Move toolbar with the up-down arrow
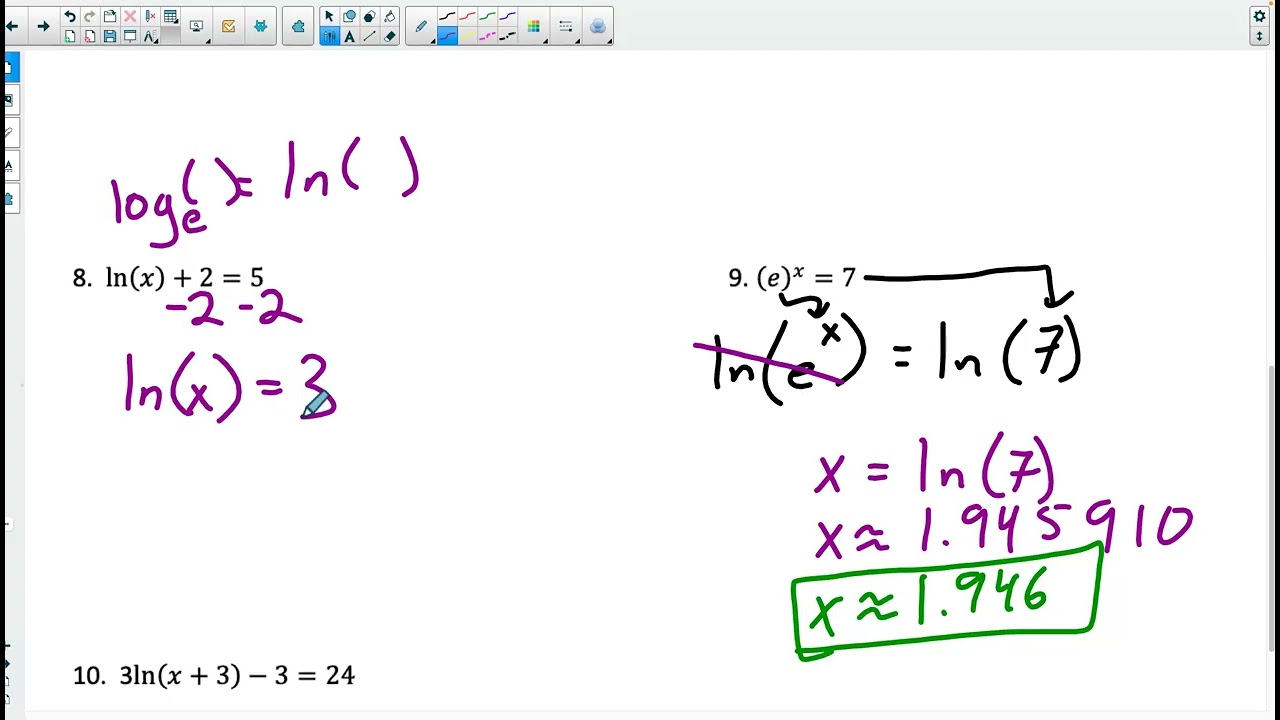Image resolution: width=1280 pixels, height=720 pixels. 1260,36
